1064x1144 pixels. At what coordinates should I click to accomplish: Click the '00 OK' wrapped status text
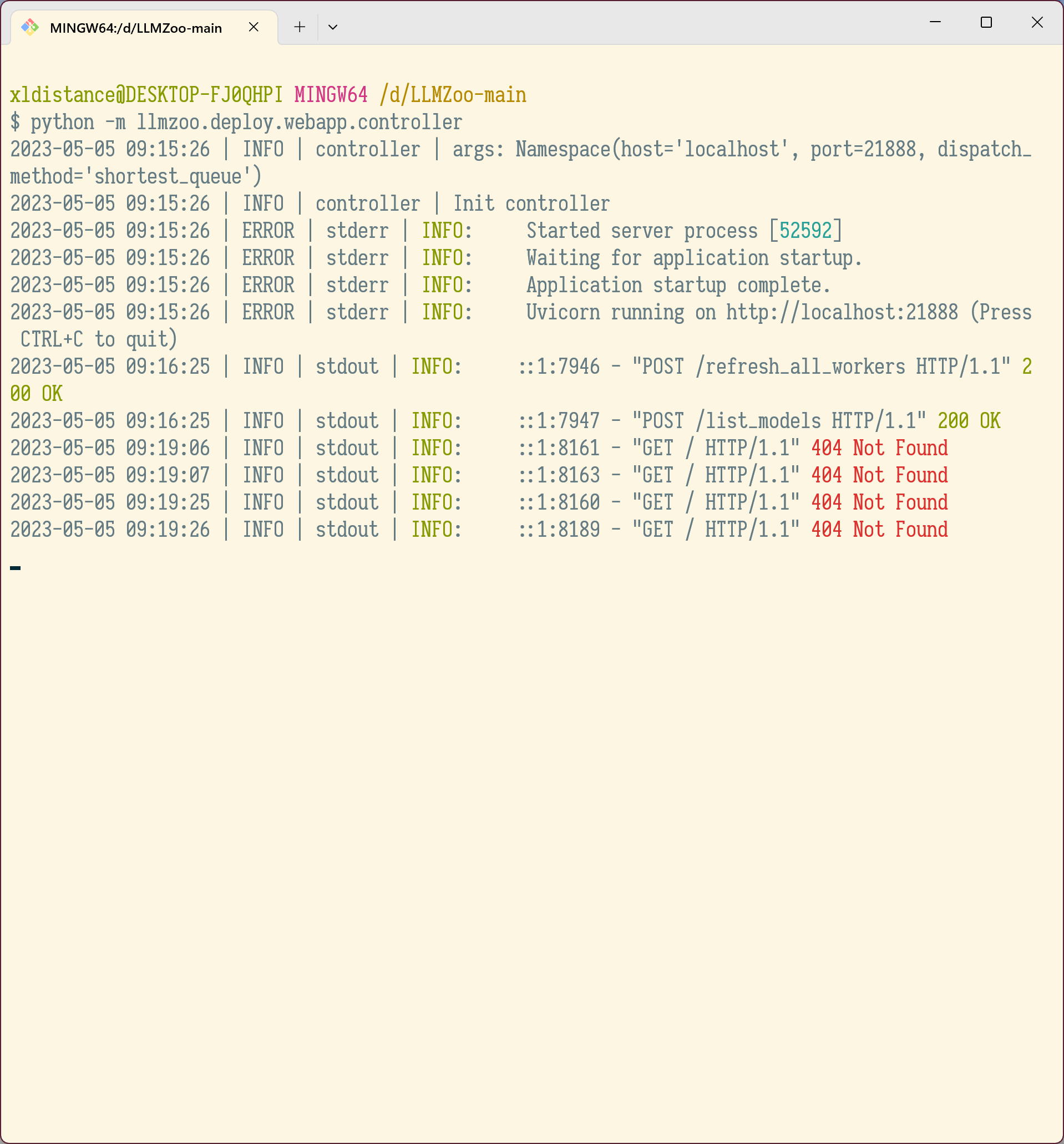(36, 394)
